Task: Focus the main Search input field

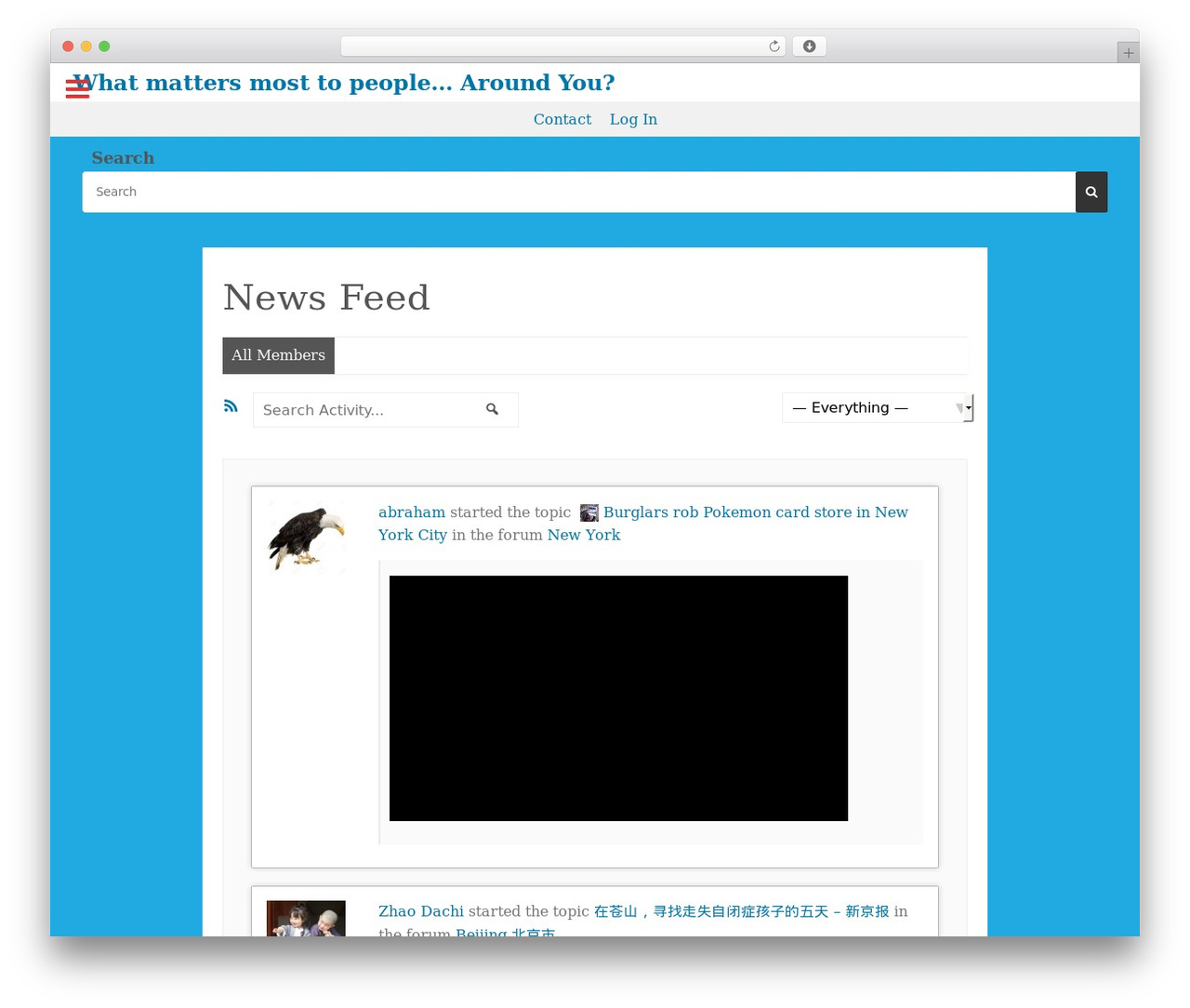Action: pyautogui.click(x=579, y=192)
